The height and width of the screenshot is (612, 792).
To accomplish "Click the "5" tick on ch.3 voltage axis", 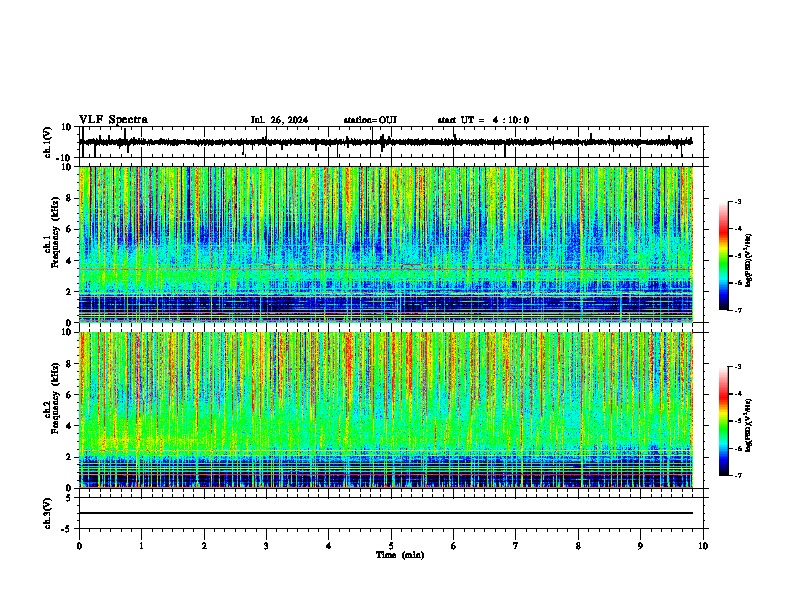I will pos(69,498).
